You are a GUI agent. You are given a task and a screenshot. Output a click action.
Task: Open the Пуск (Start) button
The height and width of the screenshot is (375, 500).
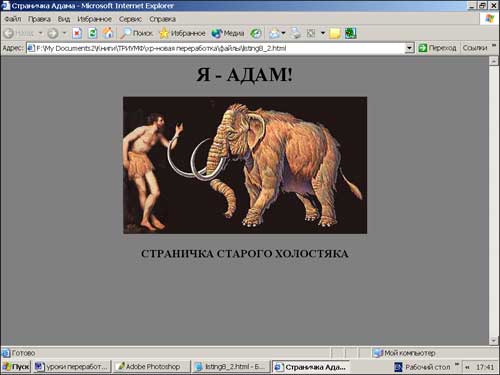pos(16,367)
